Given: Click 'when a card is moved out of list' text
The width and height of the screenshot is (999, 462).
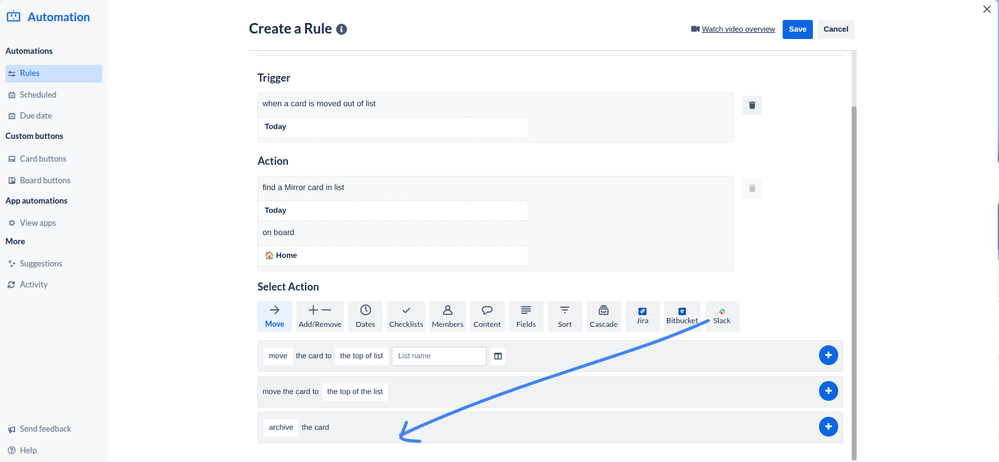Looking at the screenshot, I should pos(319,103).
